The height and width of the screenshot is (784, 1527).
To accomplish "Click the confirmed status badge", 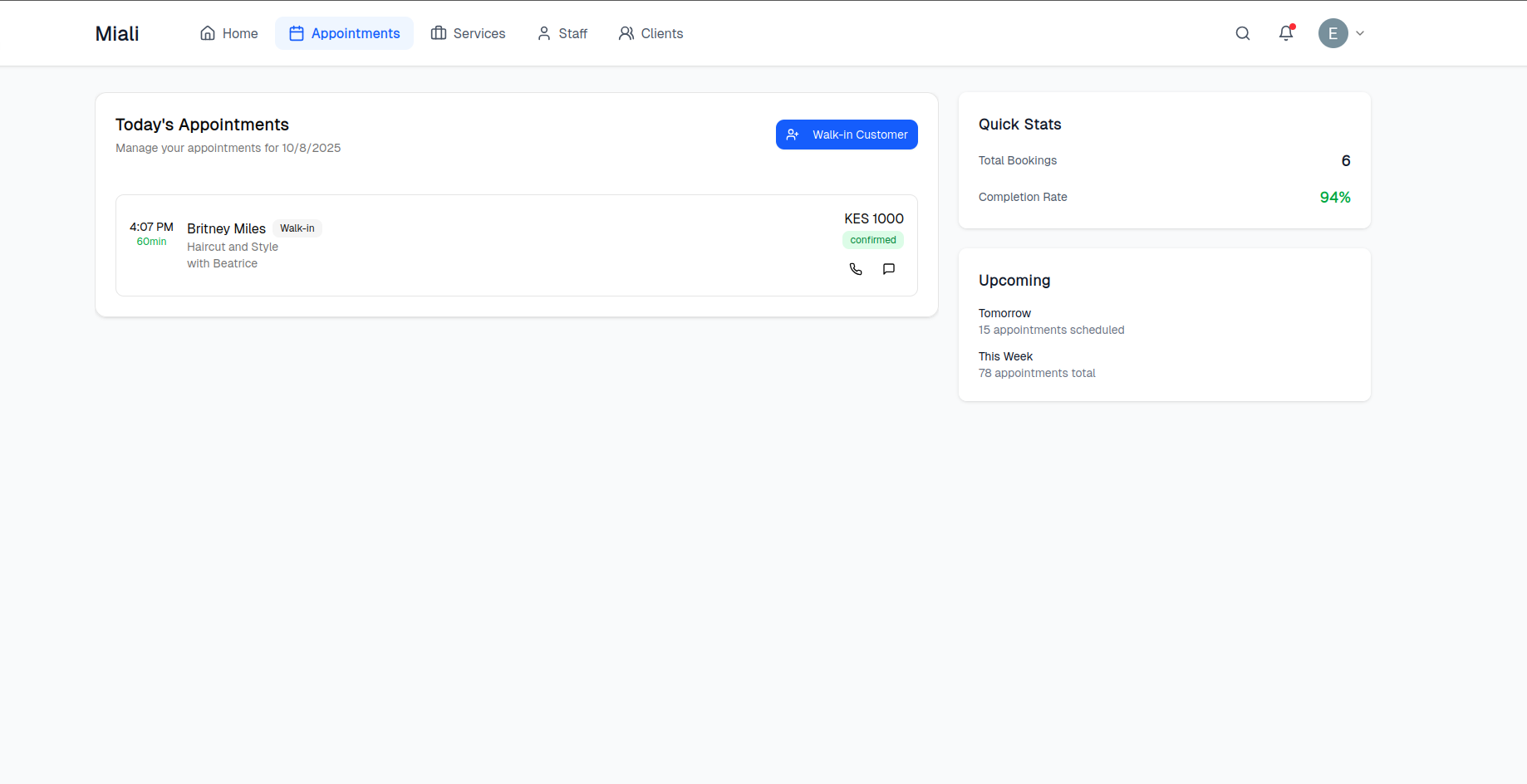I will click(x=873, y=240).
